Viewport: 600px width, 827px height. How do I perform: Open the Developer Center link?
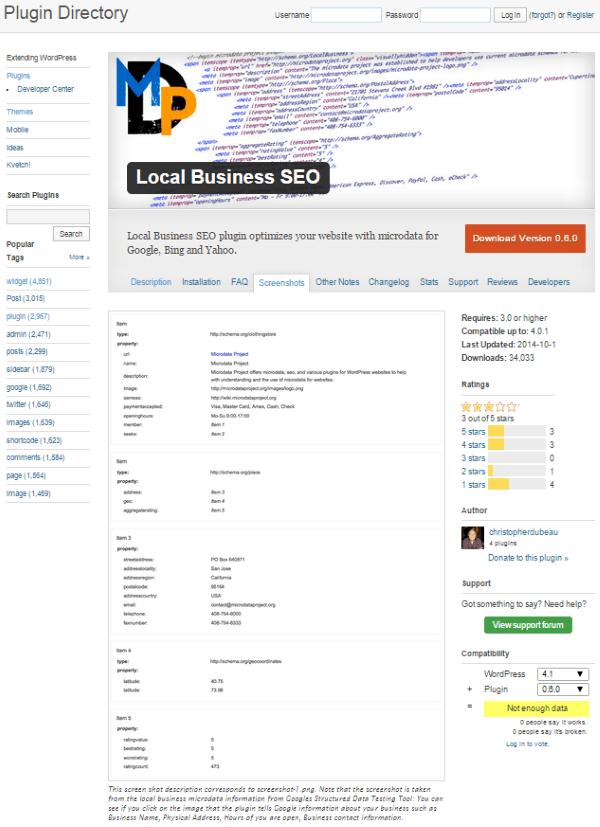(45, 89)
